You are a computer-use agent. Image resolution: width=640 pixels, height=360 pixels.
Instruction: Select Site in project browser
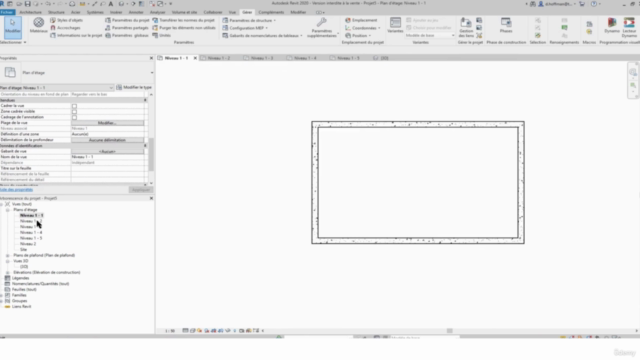coord(23,250)
